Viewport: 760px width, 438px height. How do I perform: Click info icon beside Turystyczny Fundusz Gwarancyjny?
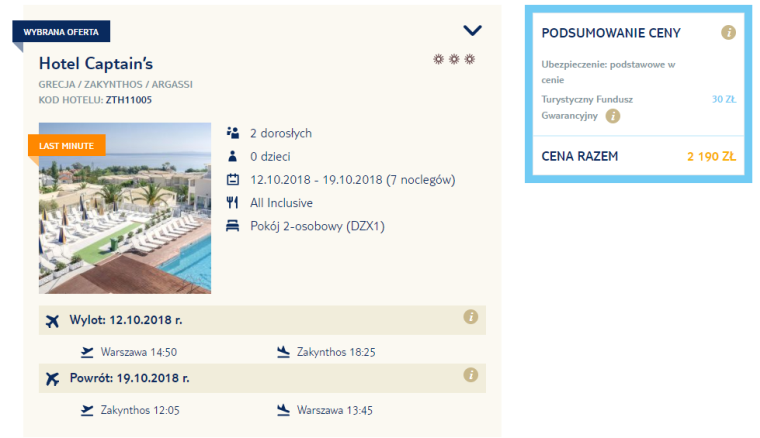[x=613, y=116]
